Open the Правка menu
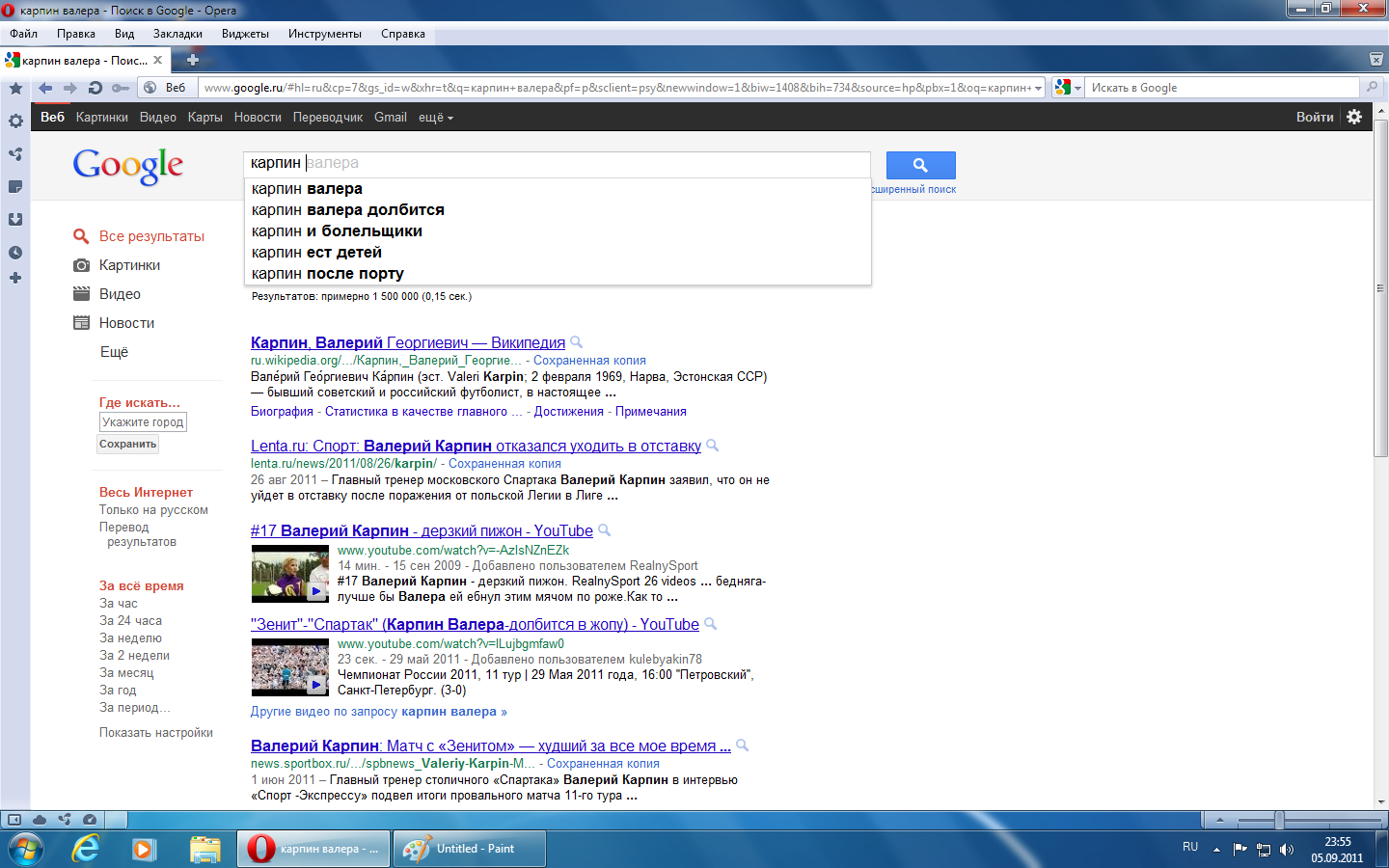The image size is (1389, 868). [x=76, y=34]
